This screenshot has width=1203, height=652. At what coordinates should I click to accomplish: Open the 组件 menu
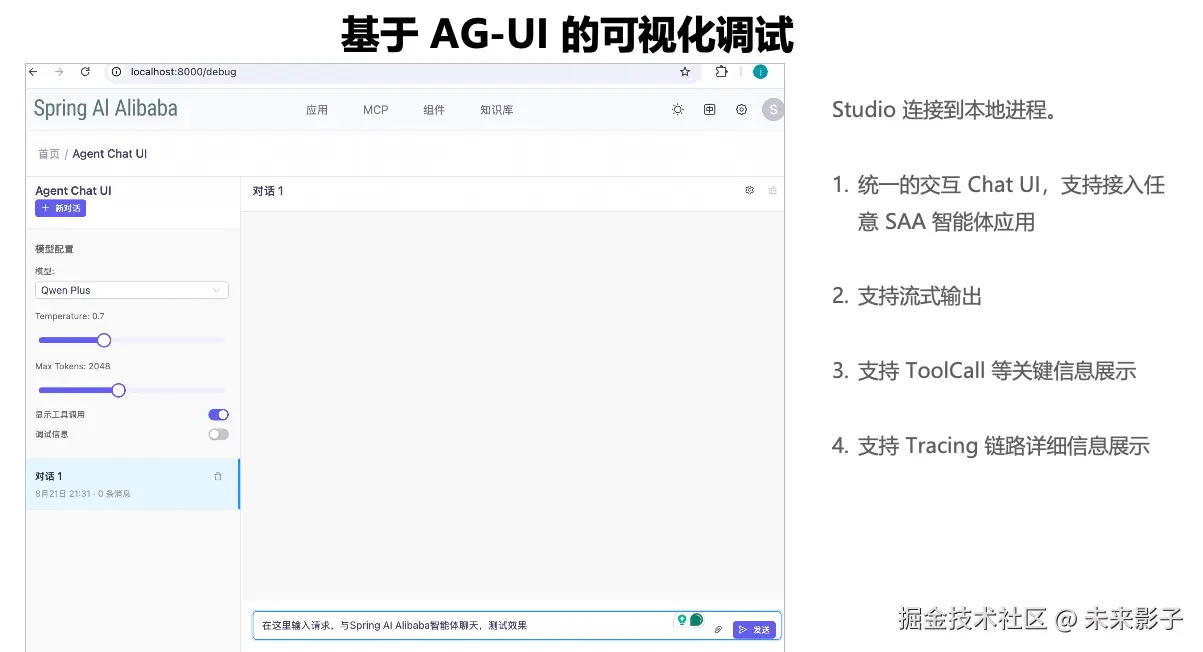point(434,110)
